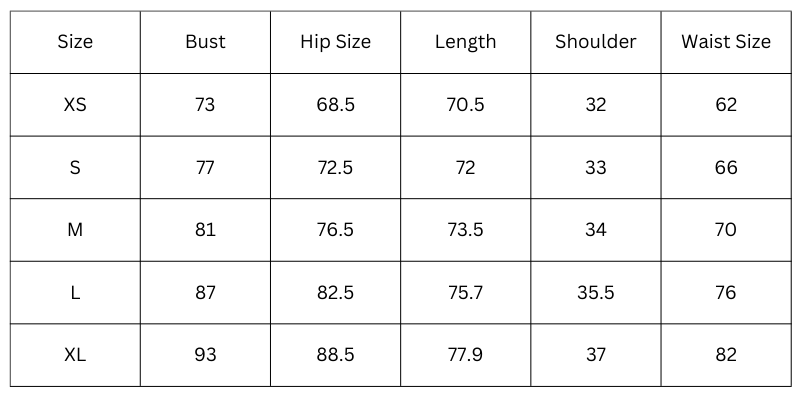Select the Waist Size header cell
The image size is (800, 400).
coord(726,42)
